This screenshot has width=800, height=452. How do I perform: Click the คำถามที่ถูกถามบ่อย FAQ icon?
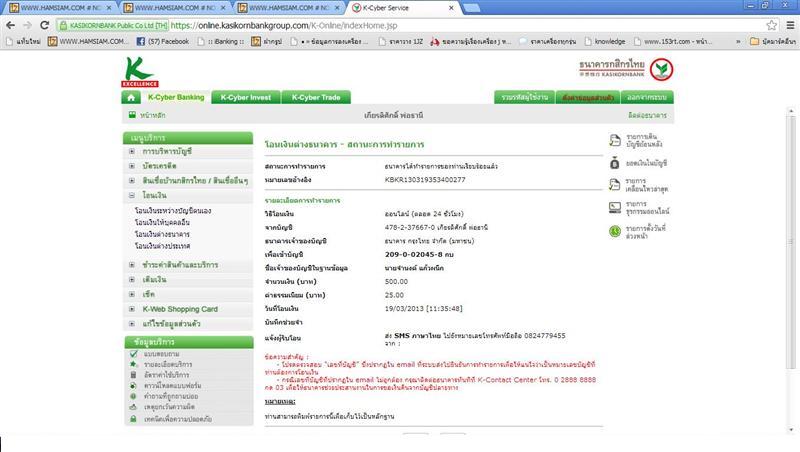point(133,396)
